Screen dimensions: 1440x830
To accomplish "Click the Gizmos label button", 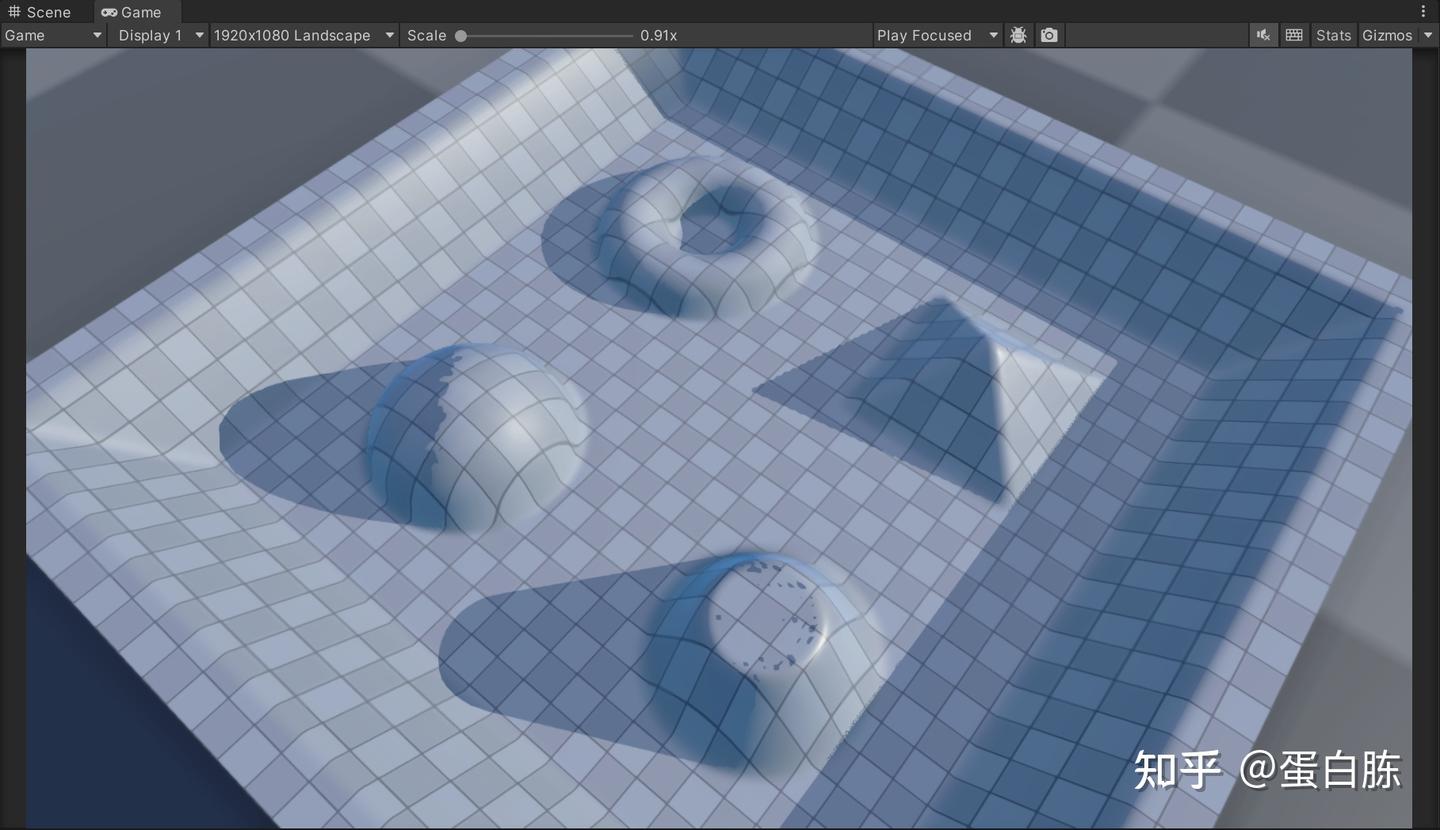I will [x=1386, y=34].
